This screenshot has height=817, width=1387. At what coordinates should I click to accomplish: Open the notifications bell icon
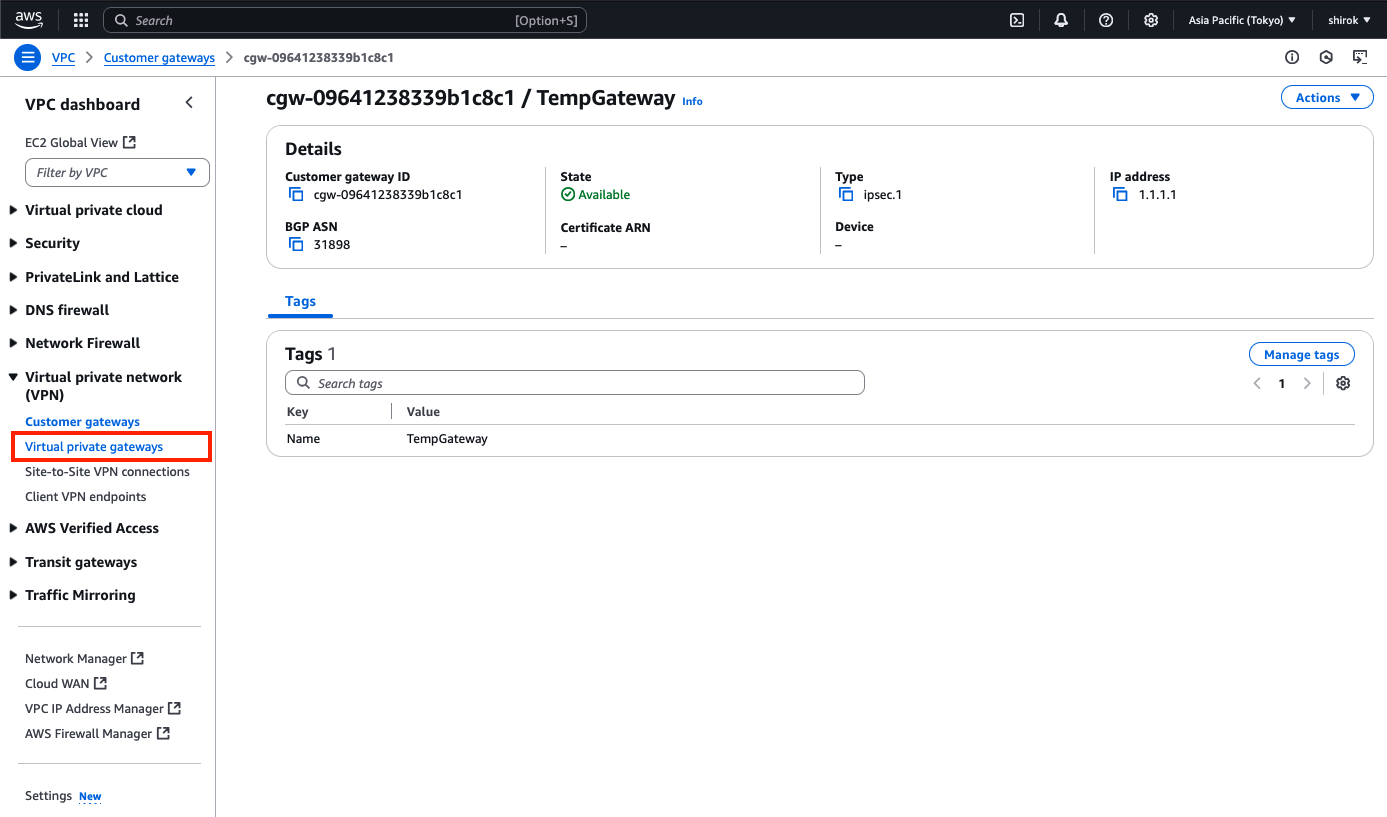pyautogui.click(x=1061, y=20)
